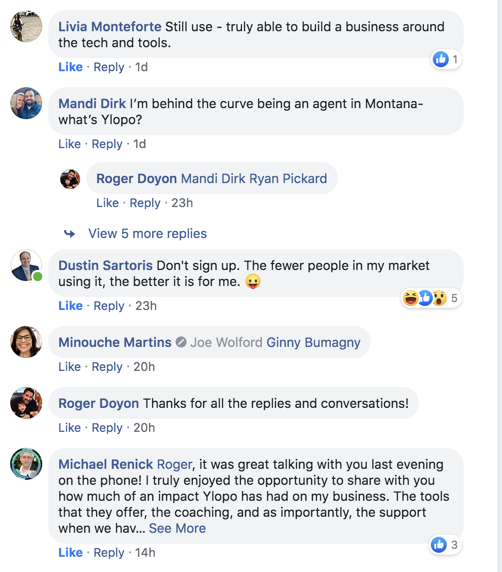Expand Michael Renick's comment with See More
This screenshot has height=572, width=502.
[177, 528]
